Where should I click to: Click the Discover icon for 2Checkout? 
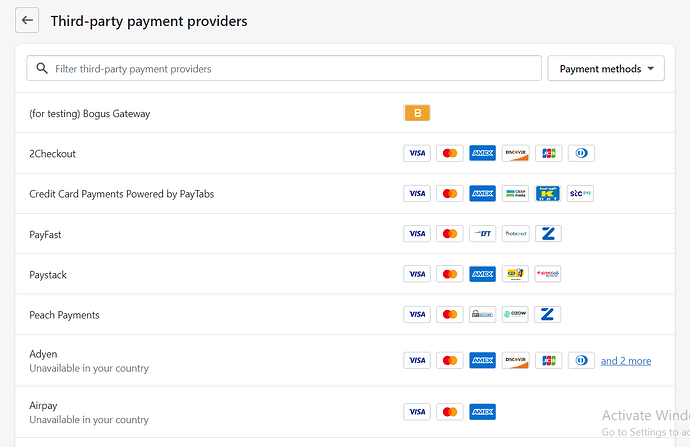515,154
